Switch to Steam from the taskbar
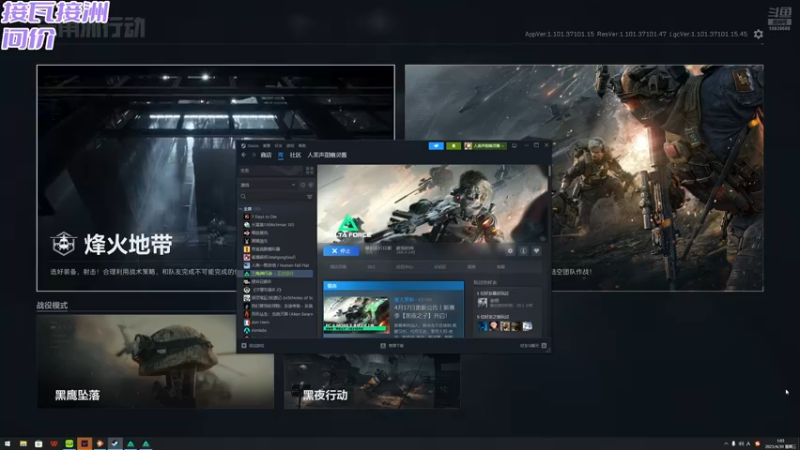The height and width of the screenshot is (450, 800). 115,444
